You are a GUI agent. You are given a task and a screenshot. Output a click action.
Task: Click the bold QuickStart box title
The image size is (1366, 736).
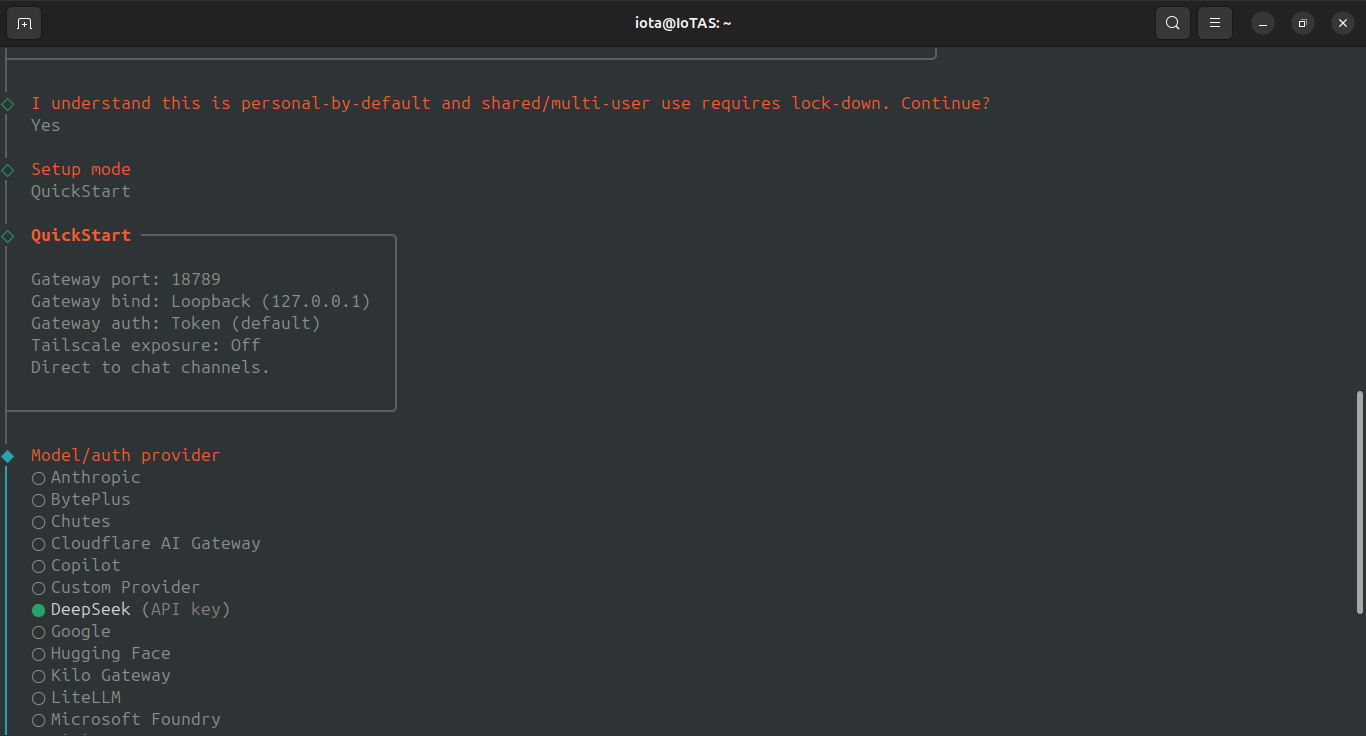coord(81,235)
